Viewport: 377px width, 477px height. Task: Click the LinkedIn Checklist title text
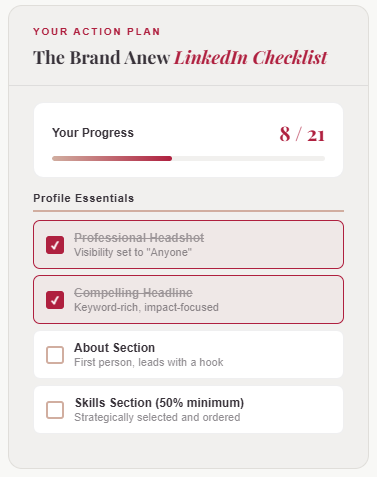pos(251,57)
